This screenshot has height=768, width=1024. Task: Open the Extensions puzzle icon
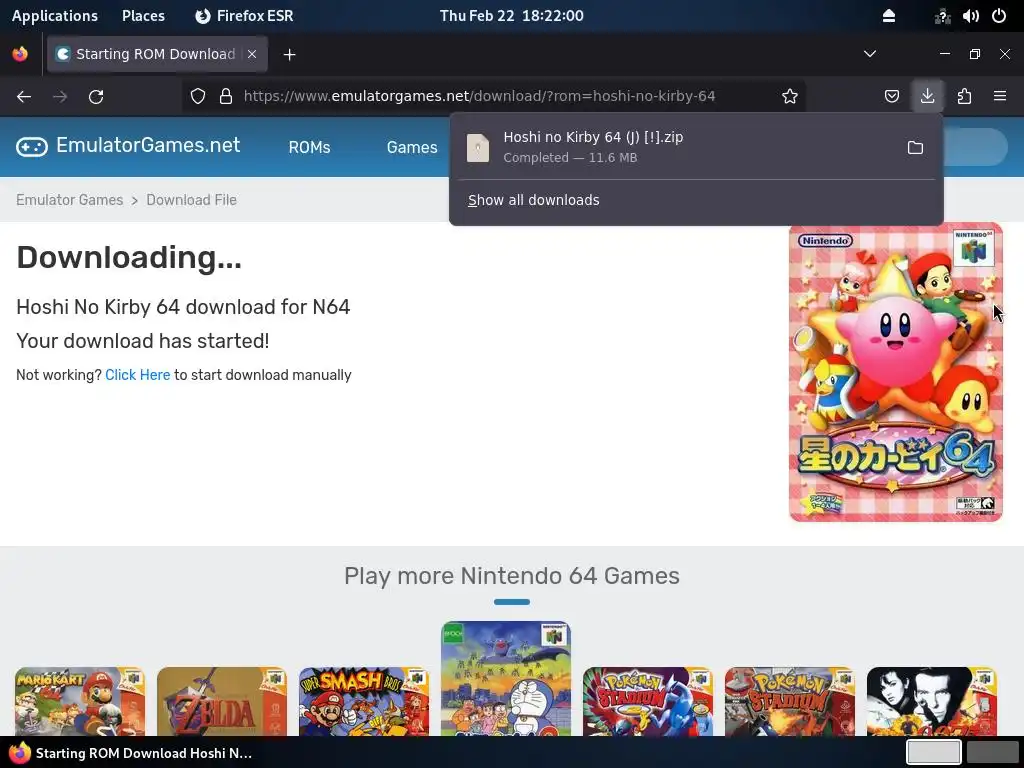964,97
